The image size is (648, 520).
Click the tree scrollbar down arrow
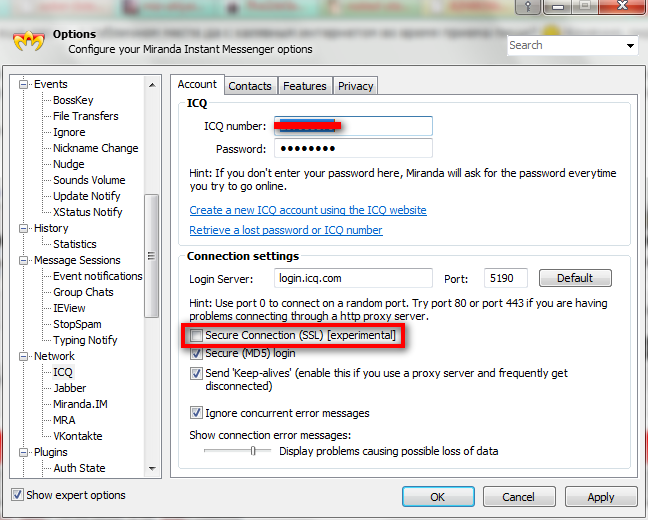[152, 469]
